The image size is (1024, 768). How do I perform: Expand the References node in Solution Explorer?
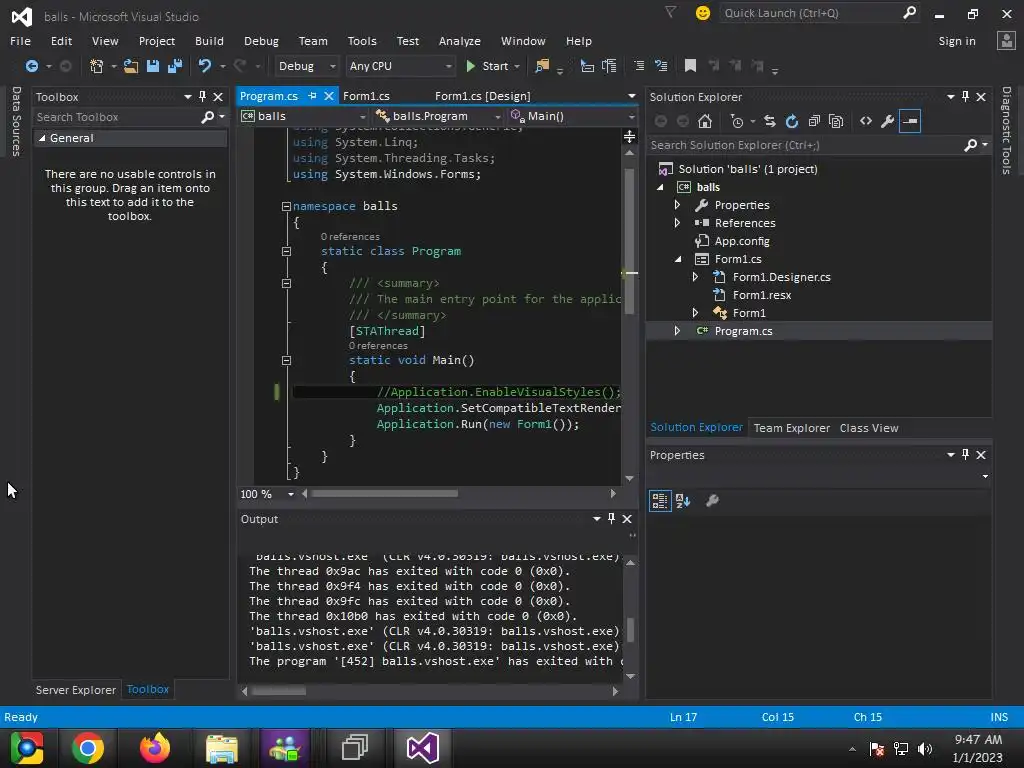pyautogui.click(x=677, y=223)
